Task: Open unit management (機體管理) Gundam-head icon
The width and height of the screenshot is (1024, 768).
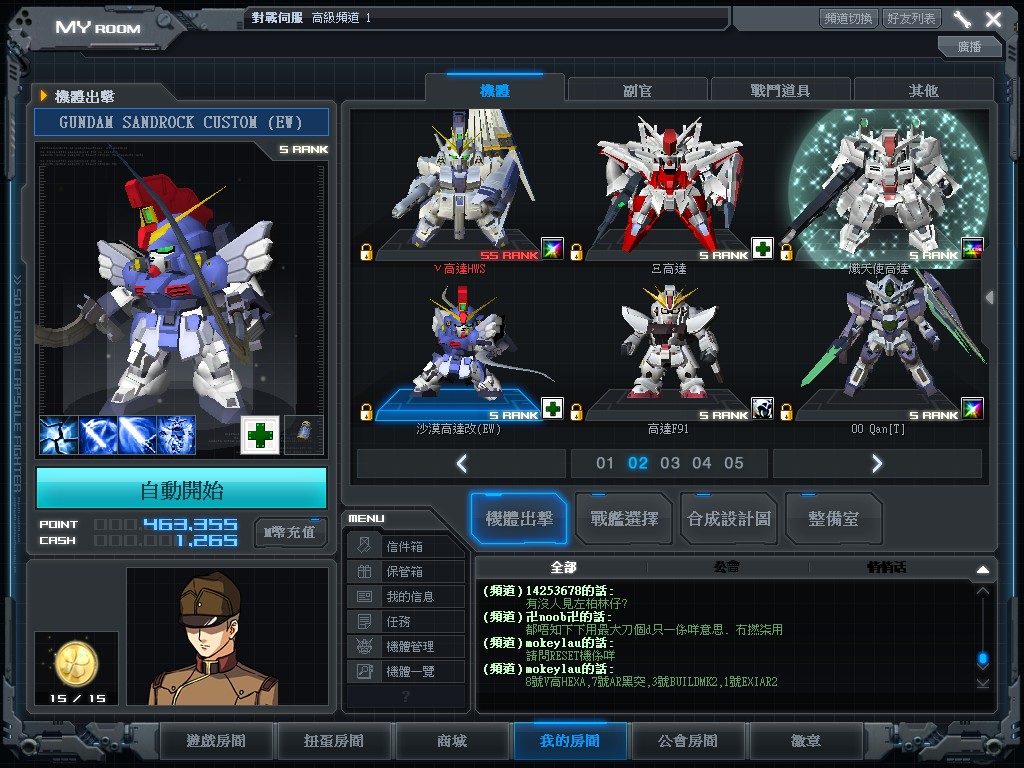Action: coord(365,646)
